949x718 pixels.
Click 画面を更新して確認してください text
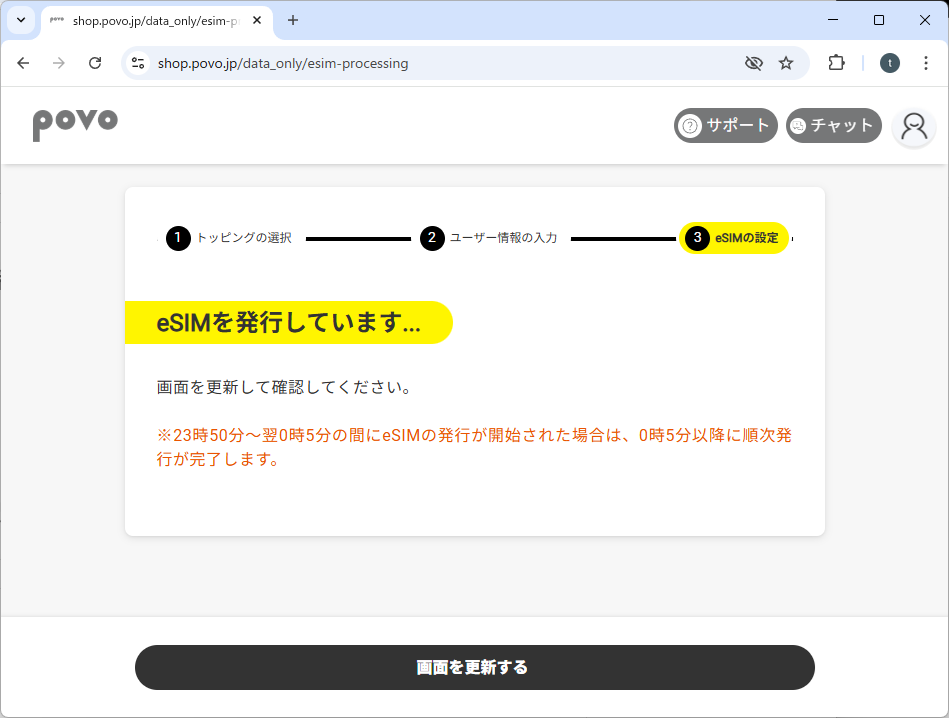(284, 387)
